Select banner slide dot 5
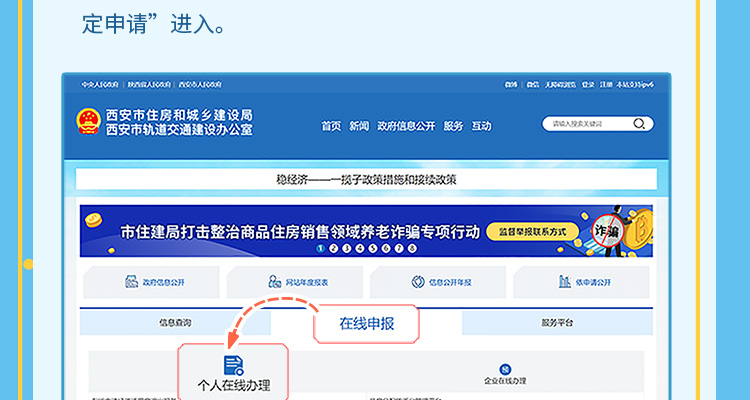 point(373,249)
